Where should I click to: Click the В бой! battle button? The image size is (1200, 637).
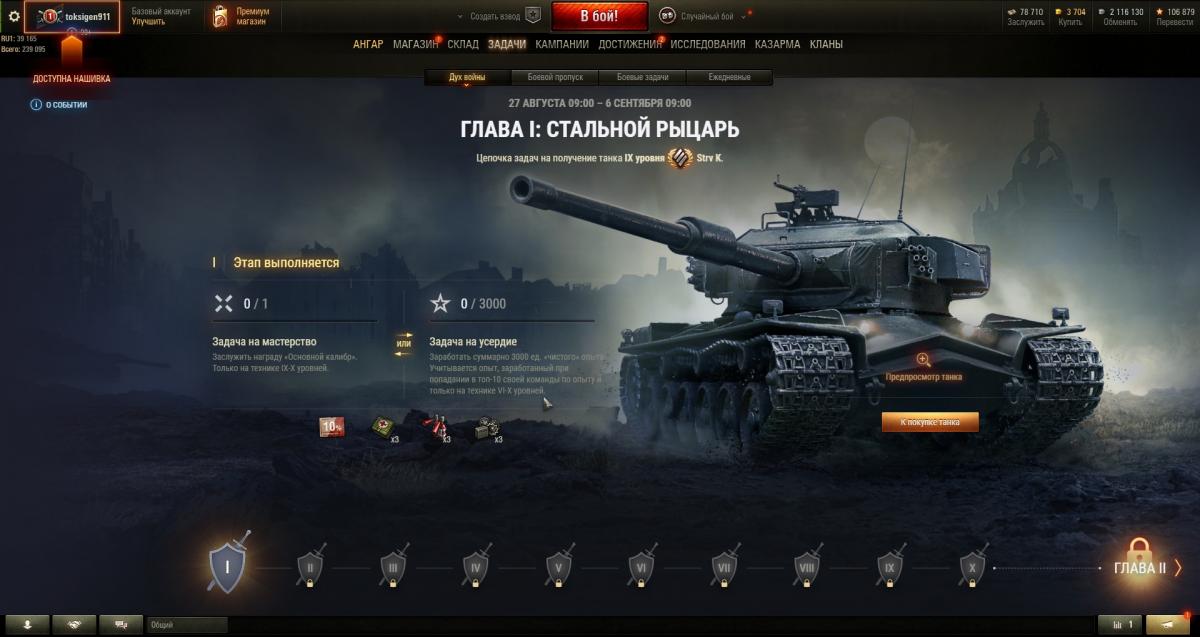point(599,16)
